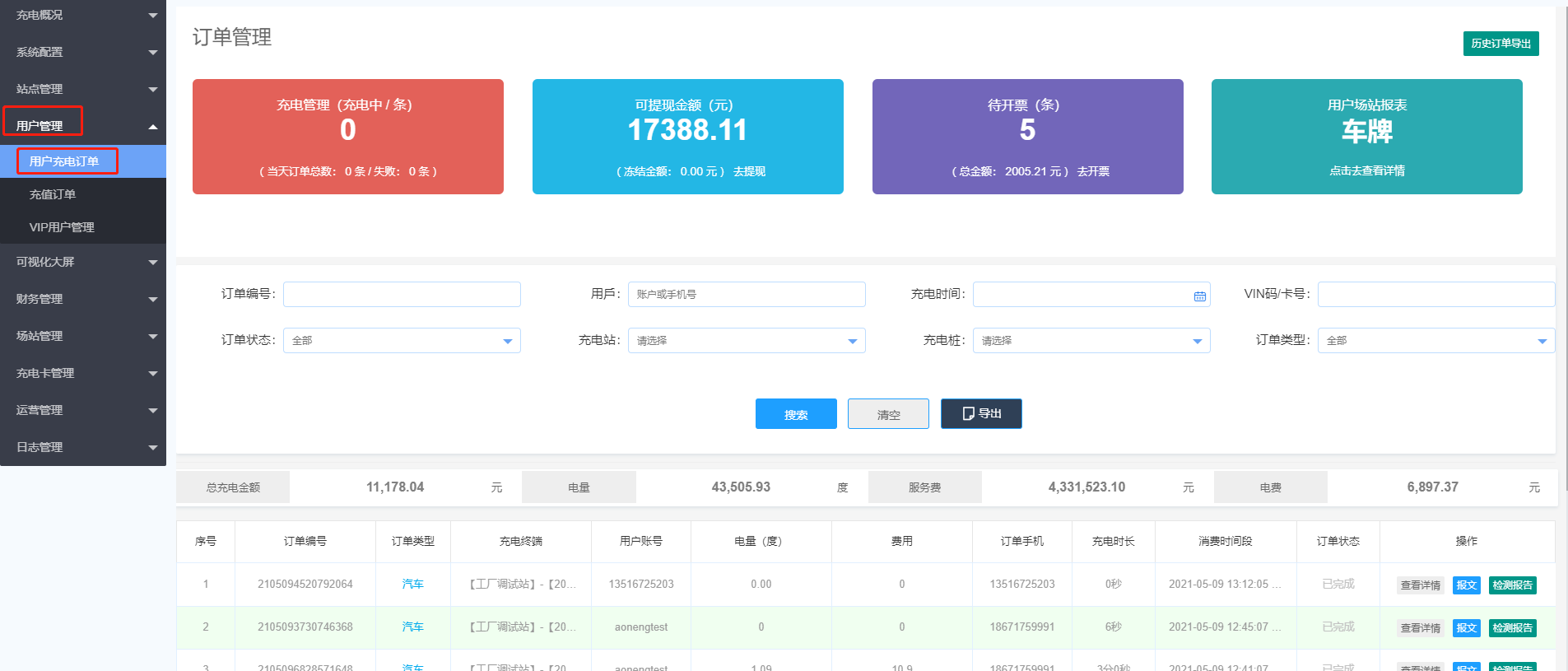This screenshot has width=1568, height=671.
Task: Click the blue 搜索 search button
Action: click(796, 414)
